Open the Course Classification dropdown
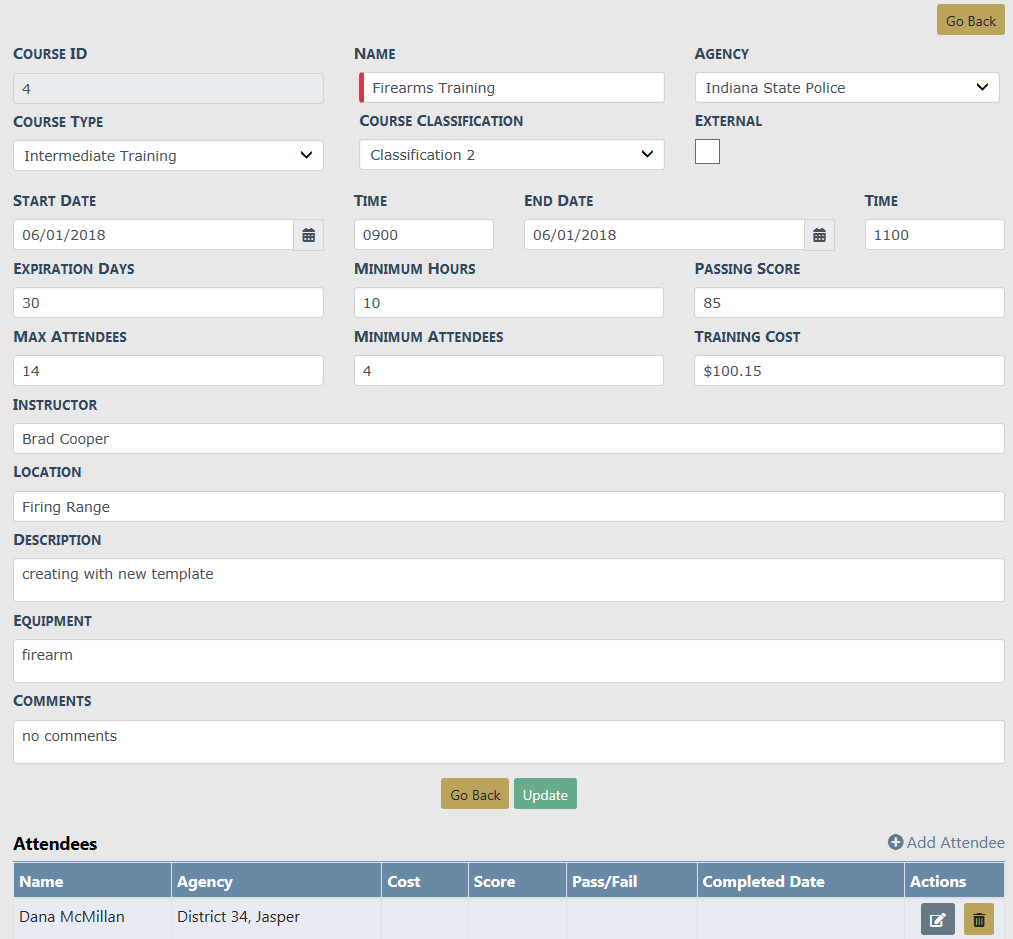1013x939 pixels. [511, 155]
